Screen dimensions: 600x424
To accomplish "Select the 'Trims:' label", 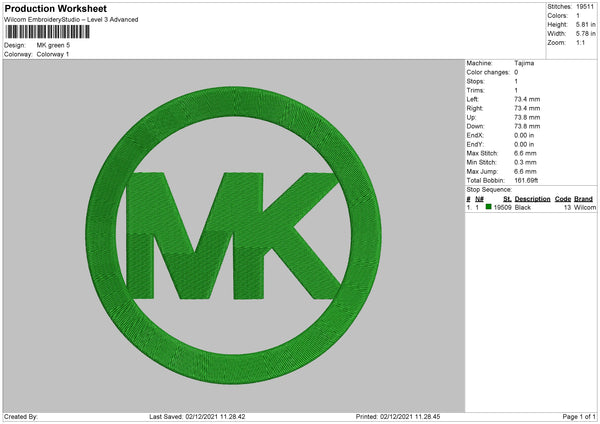I will click(475, 90).
